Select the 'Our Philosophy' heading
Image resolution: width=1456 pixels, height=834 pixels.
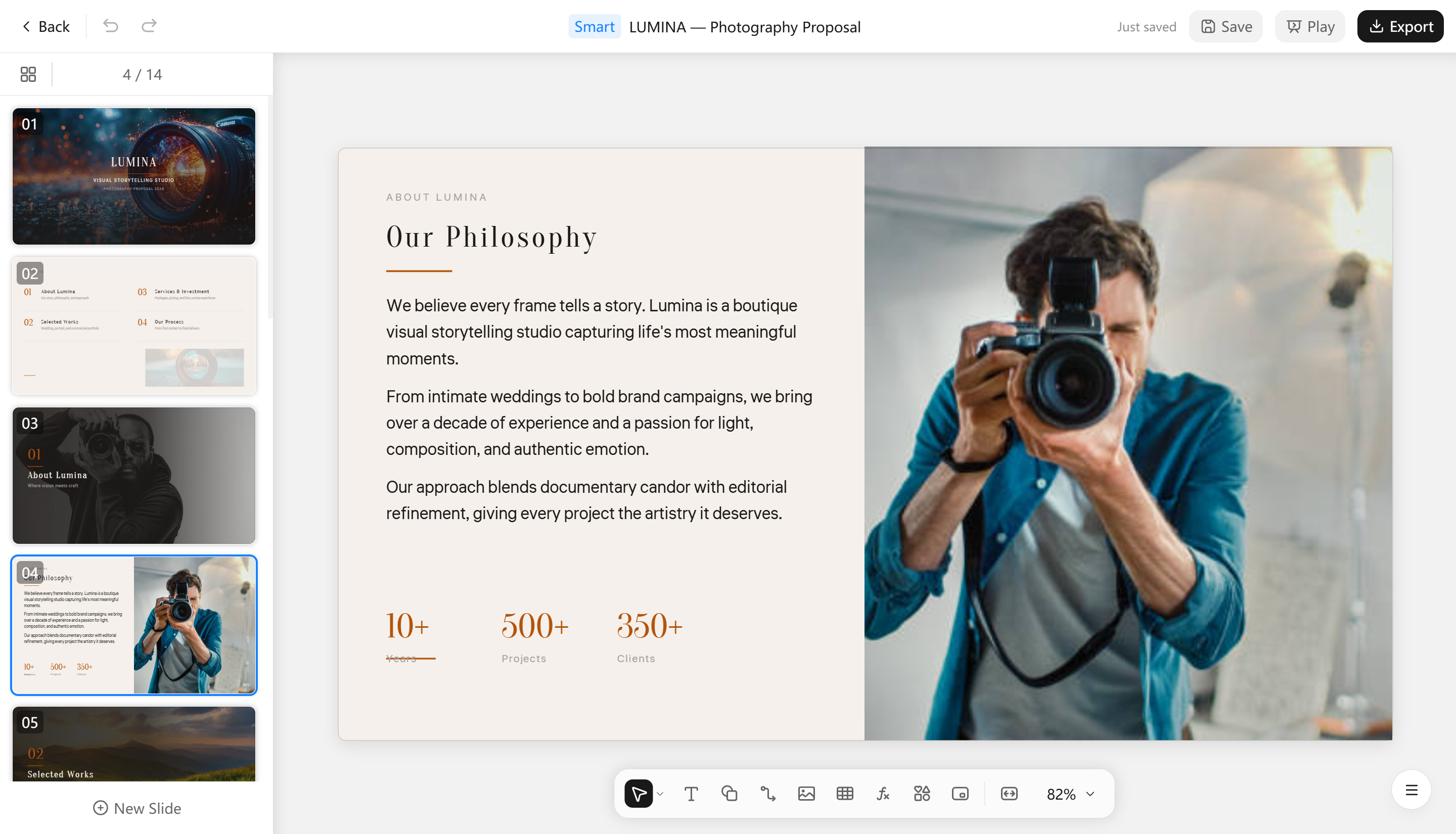pyautogui.click(x=491, y=237)
